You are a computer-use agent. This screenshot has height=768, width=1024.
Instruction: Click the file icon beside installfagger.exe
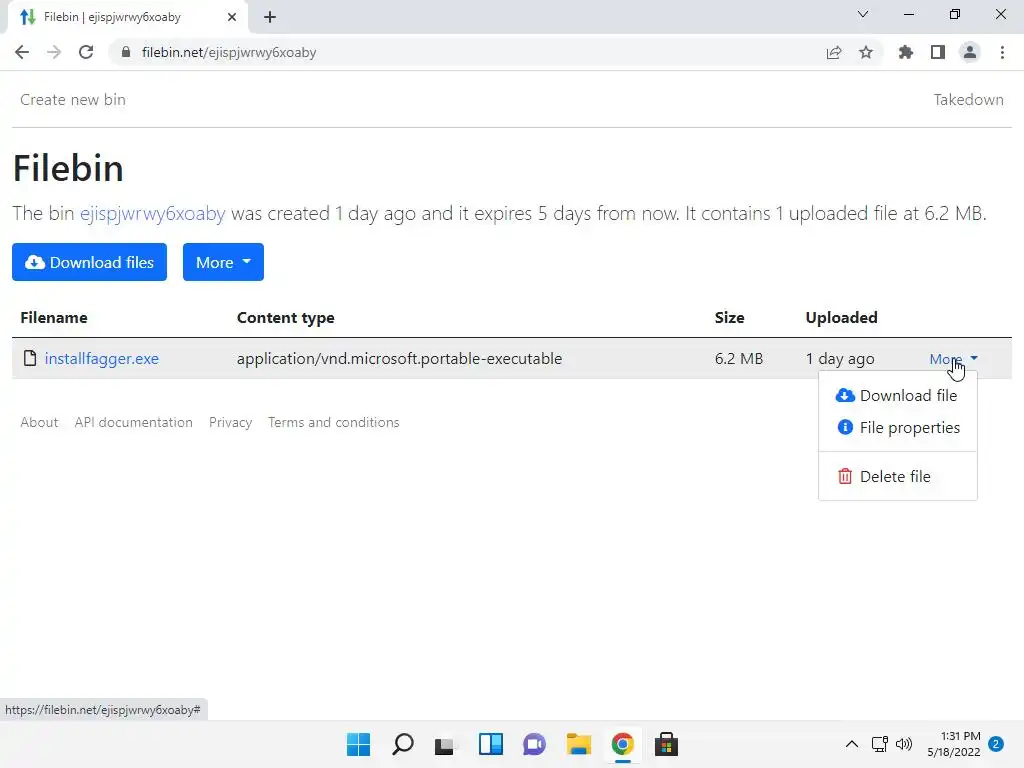click(30, 358)
